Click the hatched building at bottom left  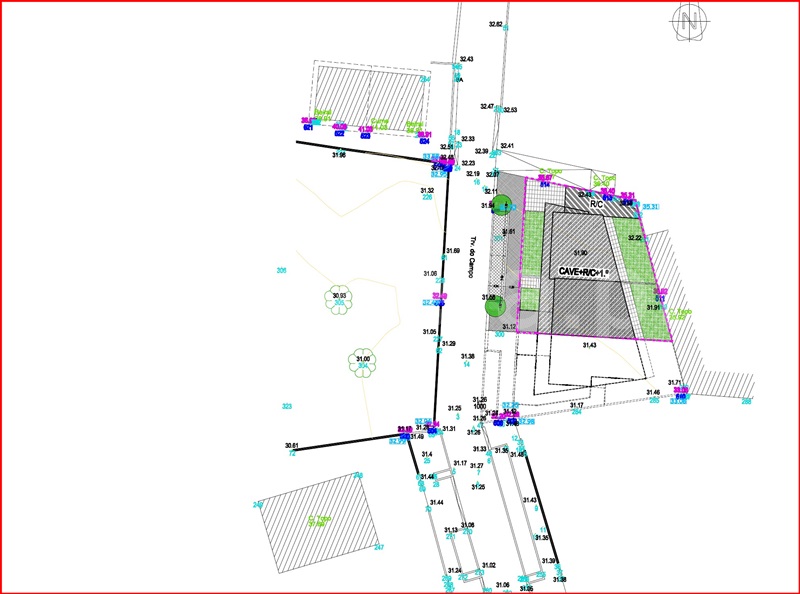[320, 523]
